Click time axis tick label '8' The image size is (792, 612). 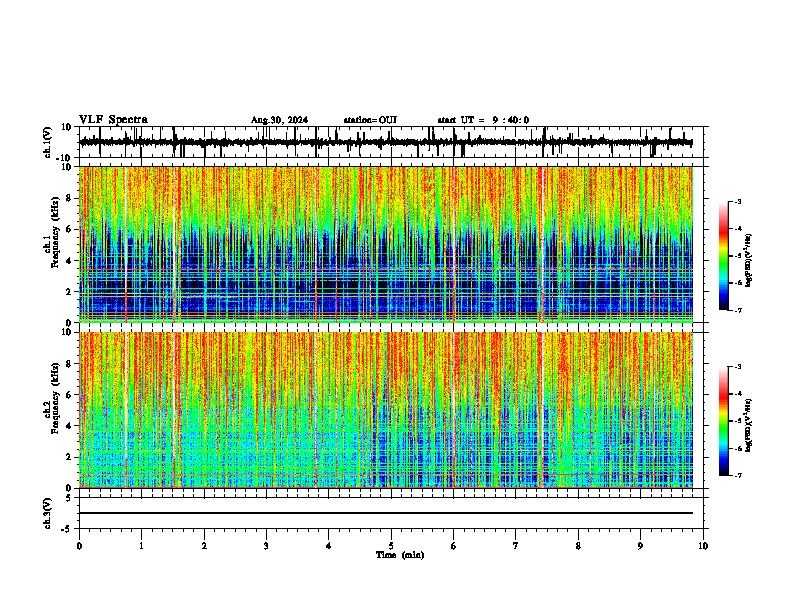pos(578,546)
